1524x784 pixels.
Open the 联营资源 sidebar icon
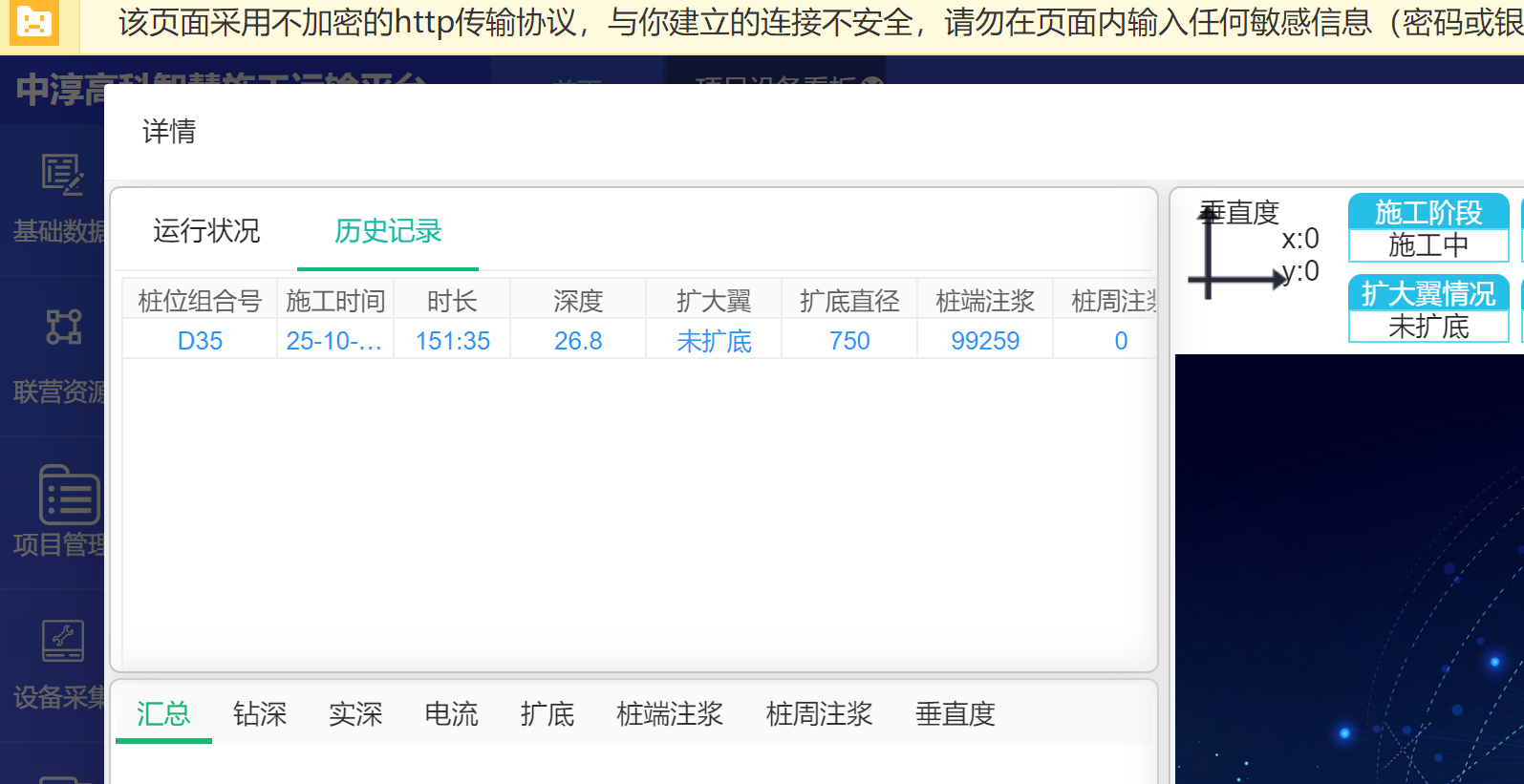tap(63, 327)
